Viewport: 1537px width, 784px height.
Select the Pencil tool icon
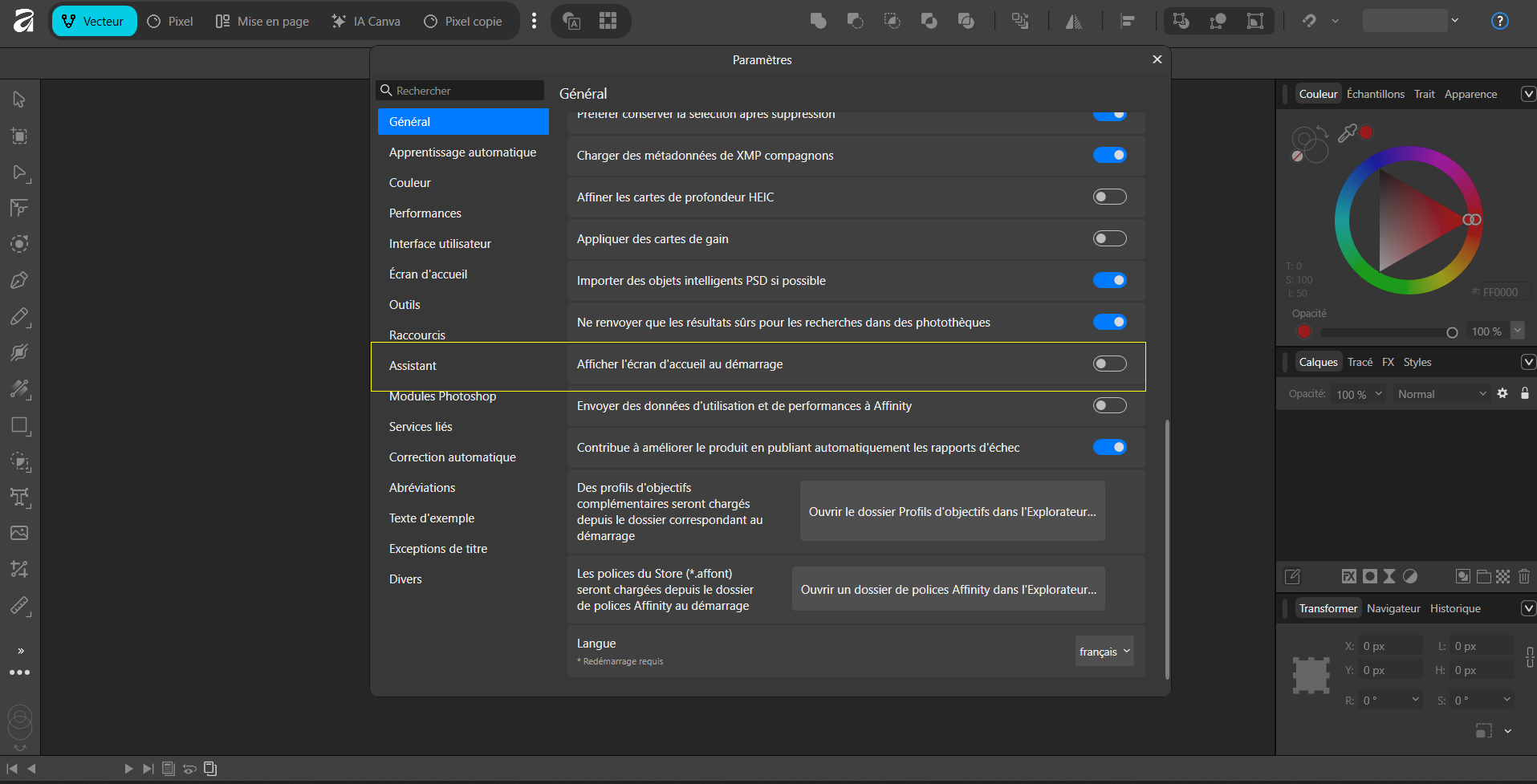19,316
